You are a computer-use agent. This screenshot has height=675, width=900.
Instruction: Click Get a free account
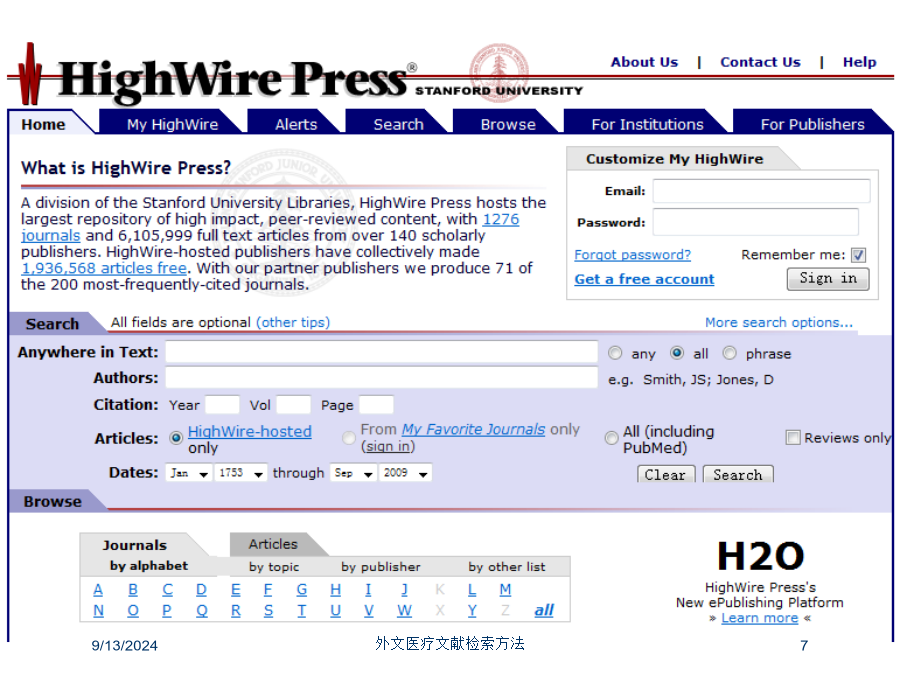coord(644,280)
